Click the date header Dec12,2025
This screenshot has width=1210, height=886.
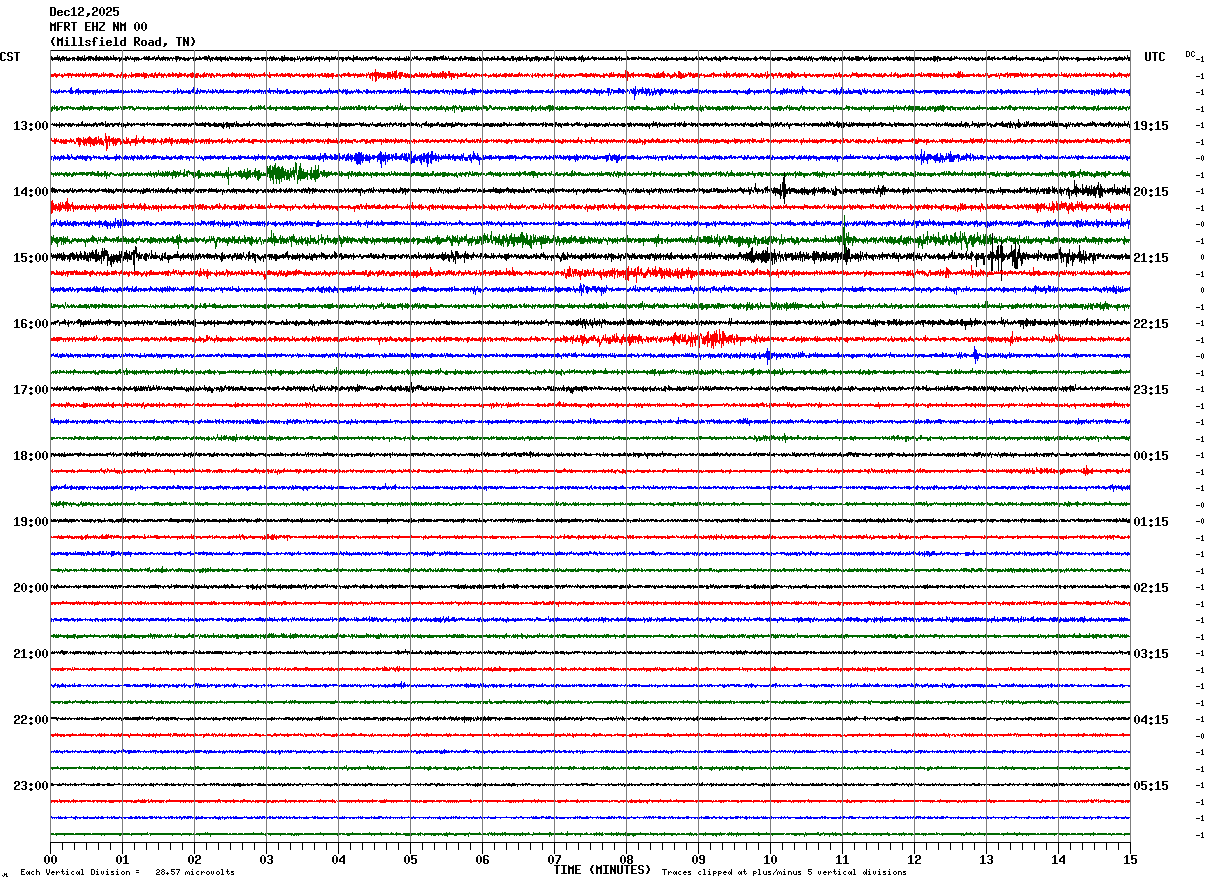tap(84, 12)
